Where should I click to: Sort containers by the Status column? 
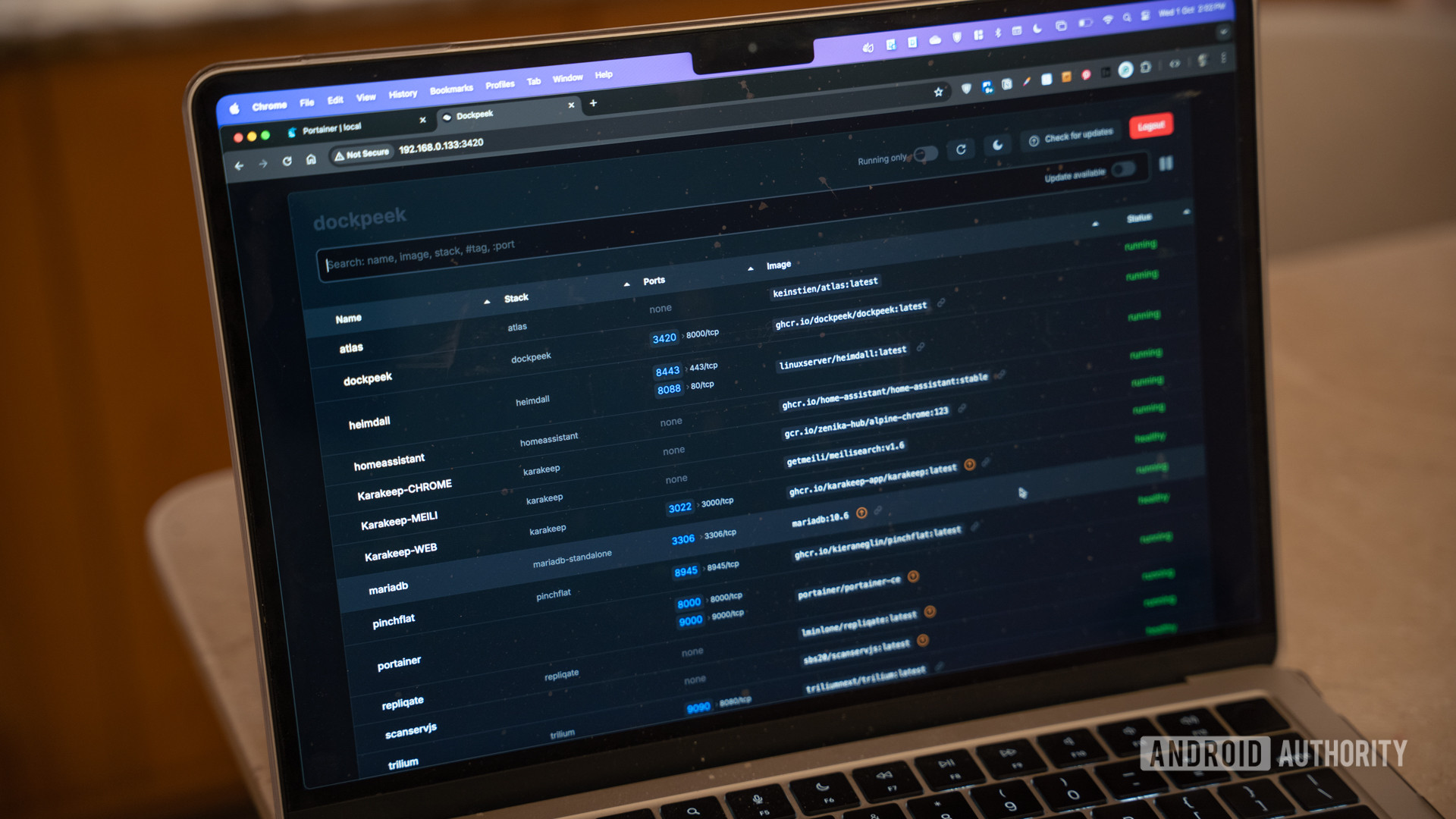[1138, 218]
